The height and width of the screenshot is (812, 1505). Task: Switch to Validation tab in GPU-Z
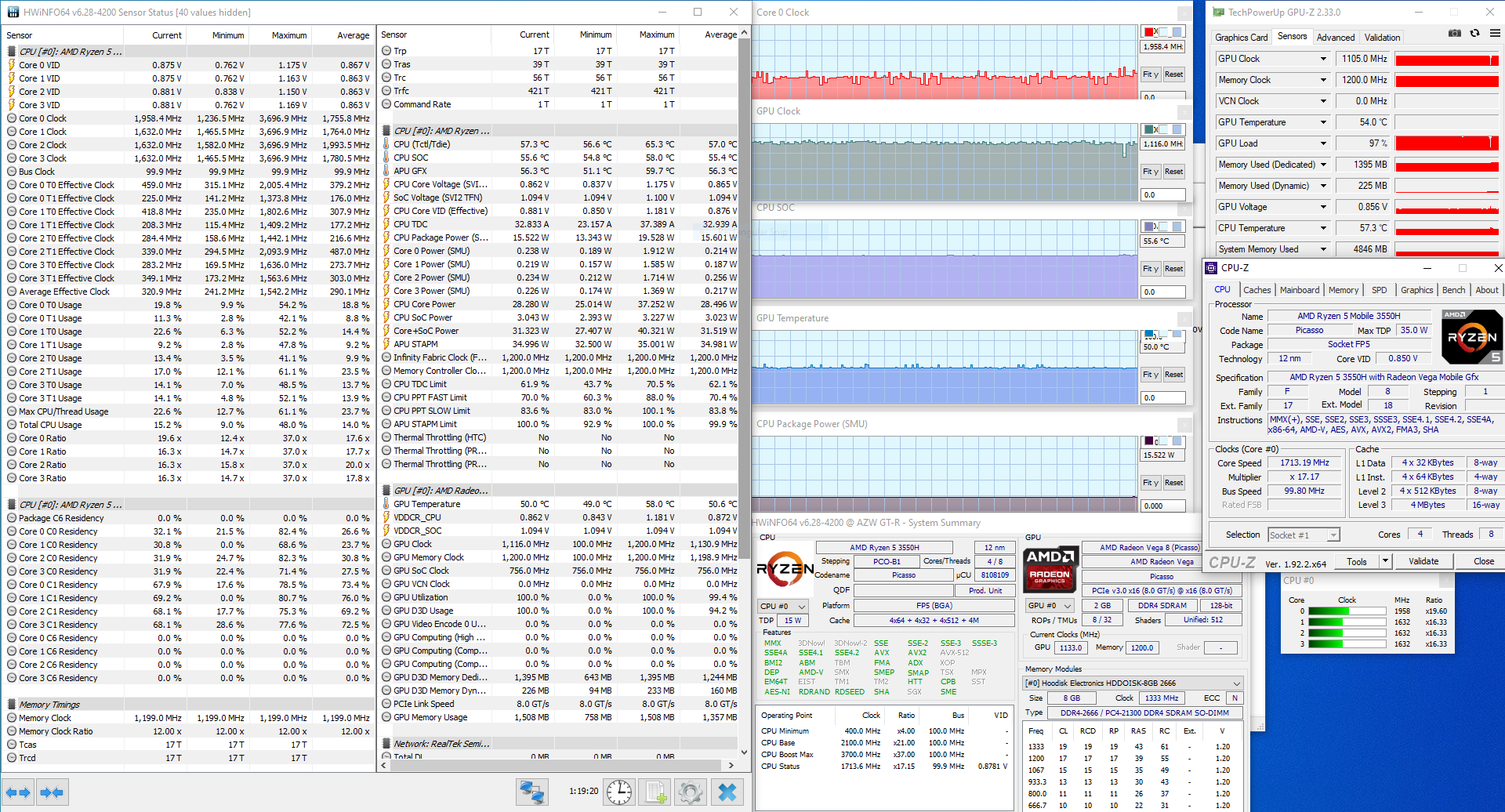coord(1381,37)
